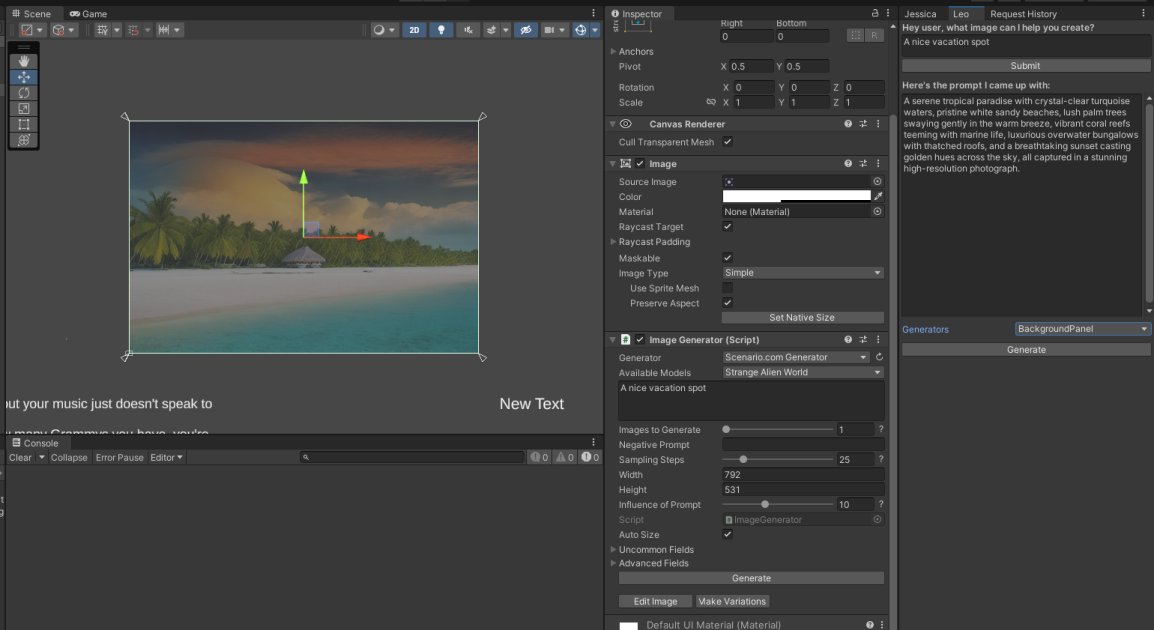The height and width of the screenshot is (630, 1154).
Task: Toggle the Preserve Aspect checkbox
Action: 727,302
